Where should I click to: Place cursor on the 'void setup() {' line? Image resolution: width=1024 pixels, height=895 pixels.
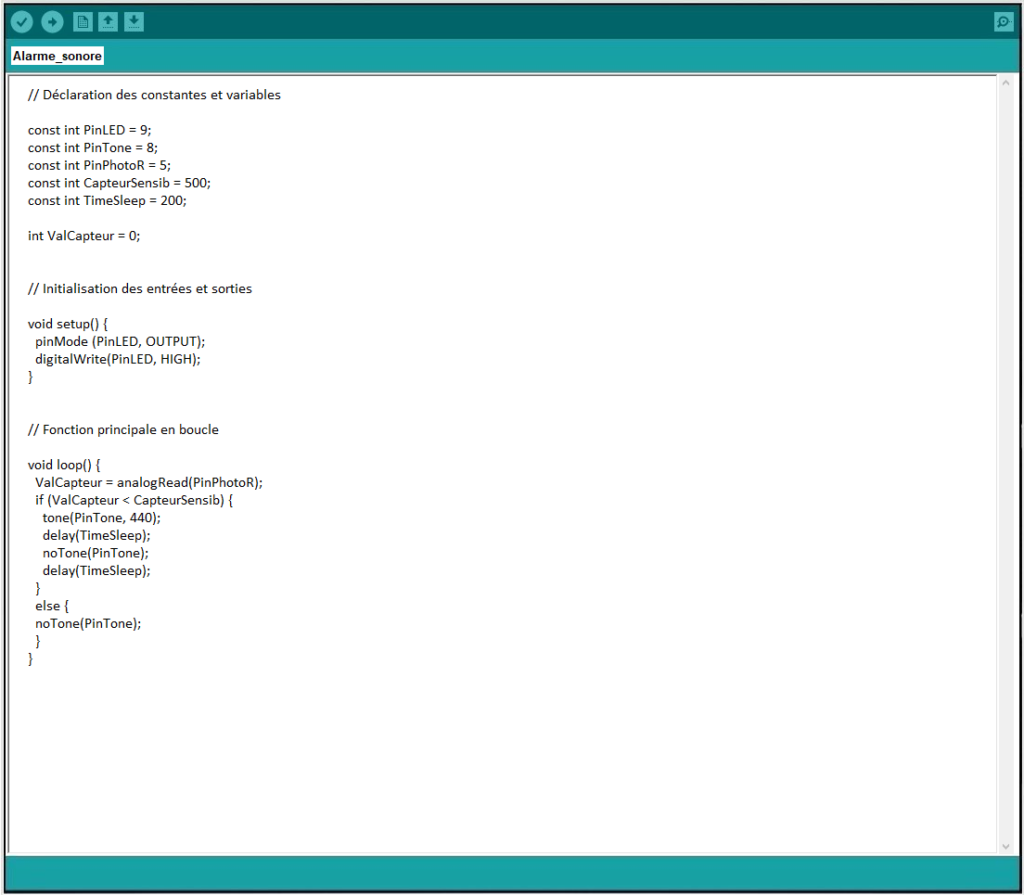(x=67, y=324)
